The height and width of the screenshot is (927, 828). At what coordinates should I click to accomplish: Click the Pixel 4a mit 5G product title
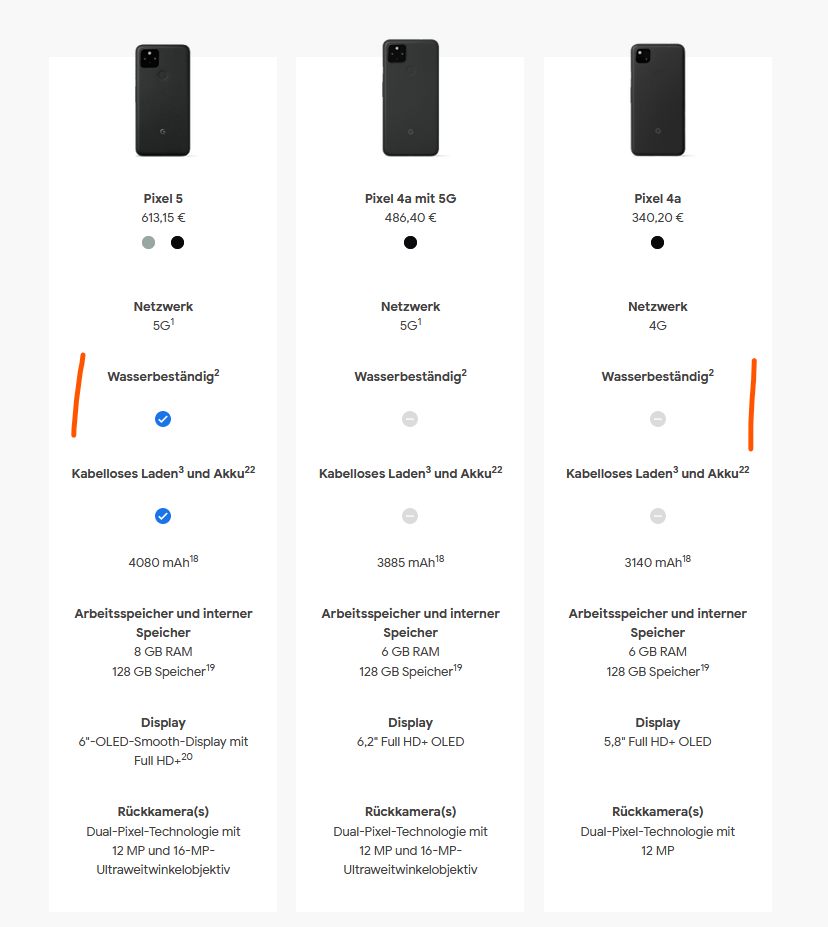pos(411,199)
